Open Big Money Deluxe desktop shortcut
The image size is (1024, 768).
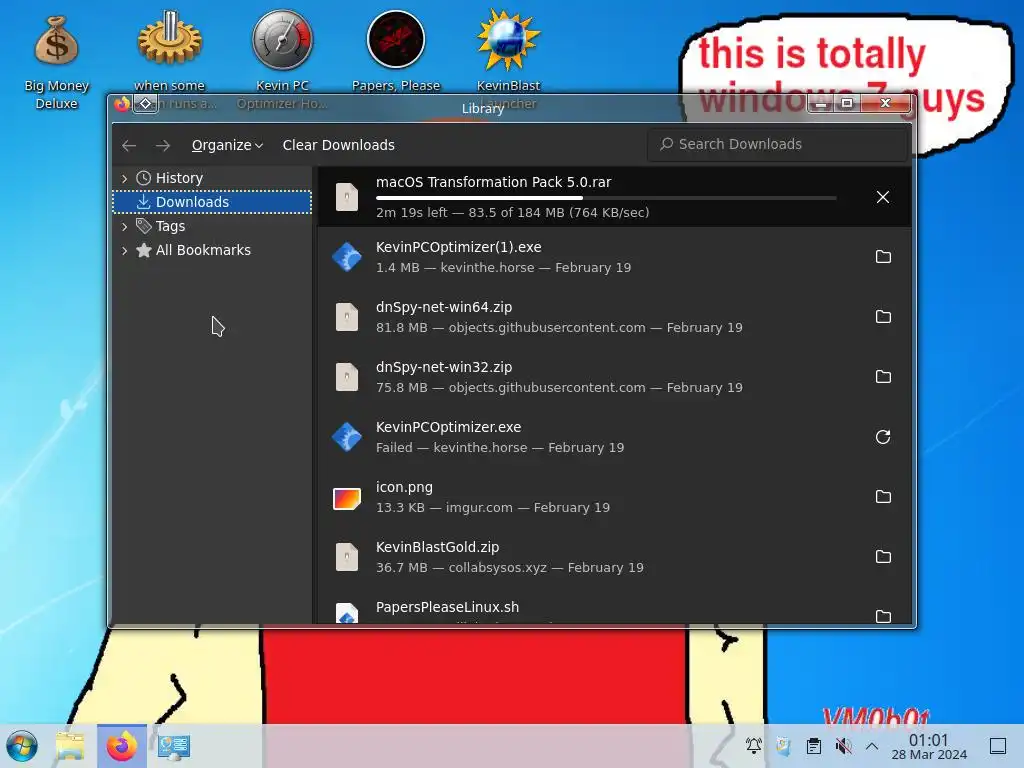tap(57, 61)
